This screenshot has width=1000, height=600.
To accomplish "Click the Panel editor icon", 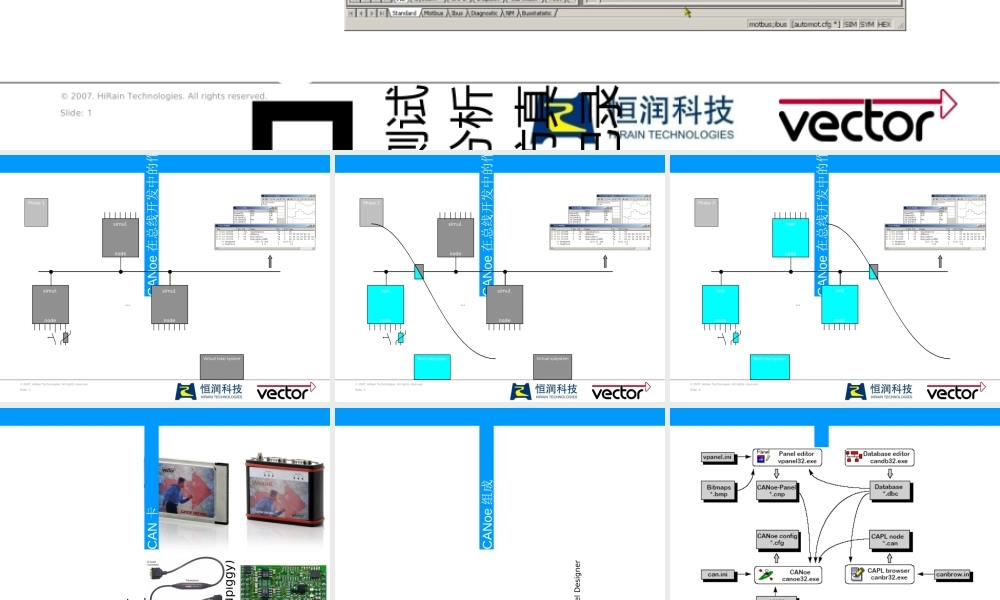I will 763,457.
